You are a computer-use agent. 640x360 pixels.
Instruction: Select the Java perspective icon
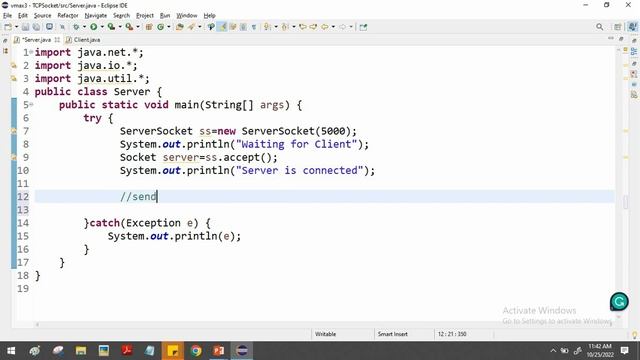[x=633, y=27]
